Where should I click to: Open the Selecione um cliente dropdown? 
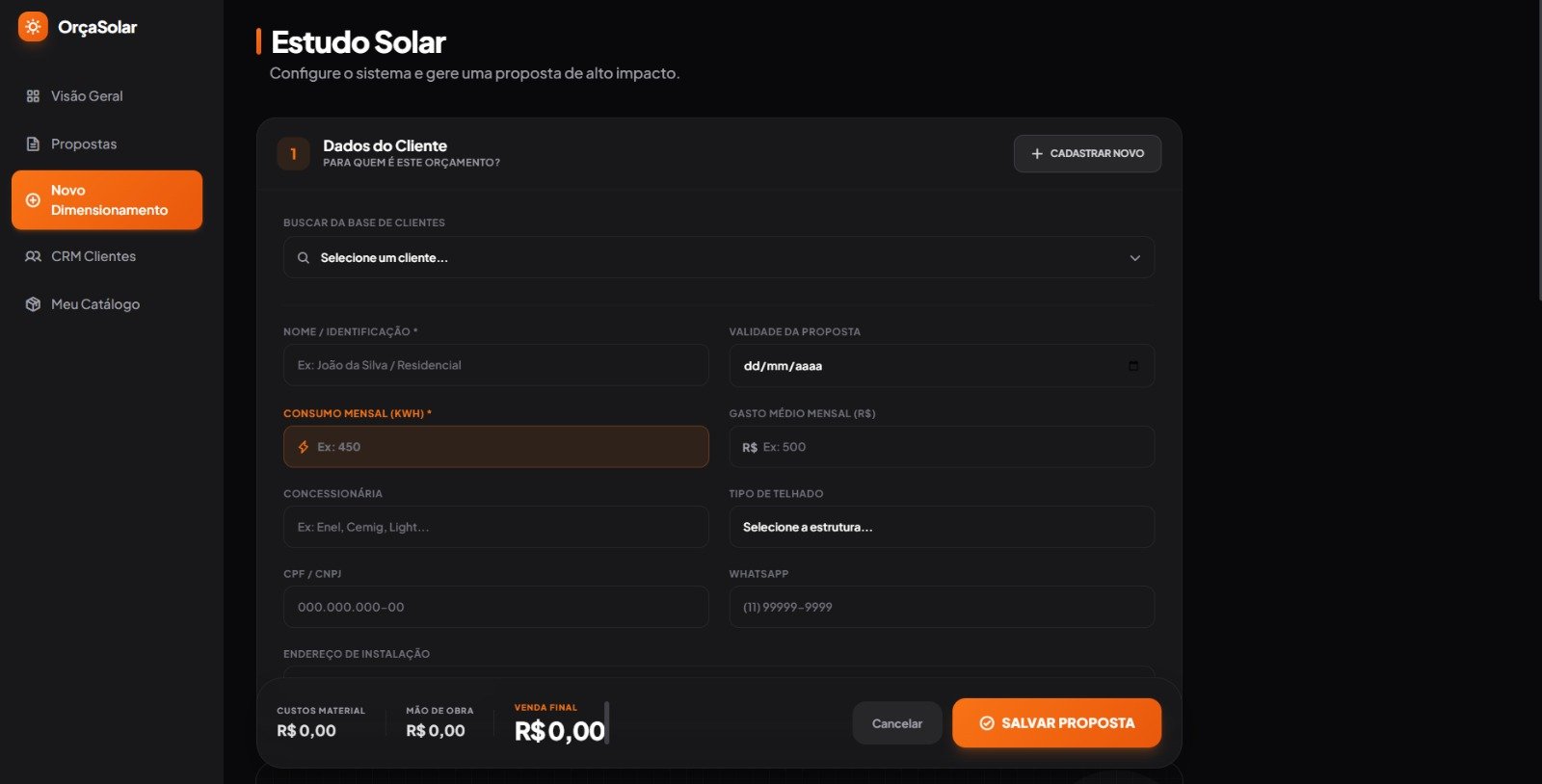tap(718, 257)
